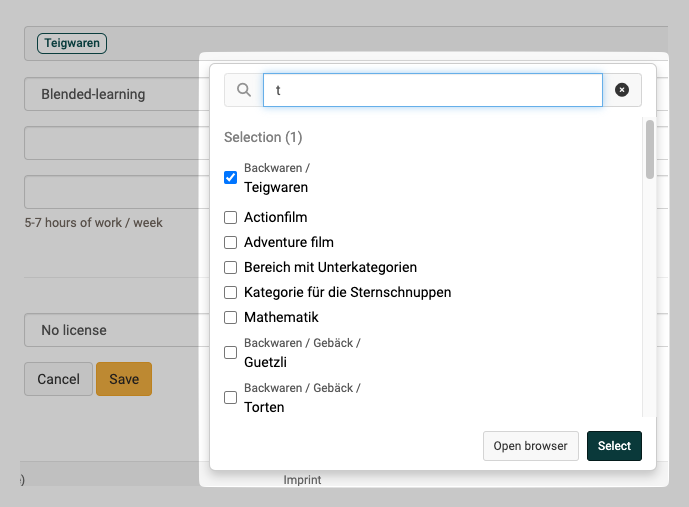Click the Open browser button
This screenshot has height=507, width=689.
[x=530, y=446]
